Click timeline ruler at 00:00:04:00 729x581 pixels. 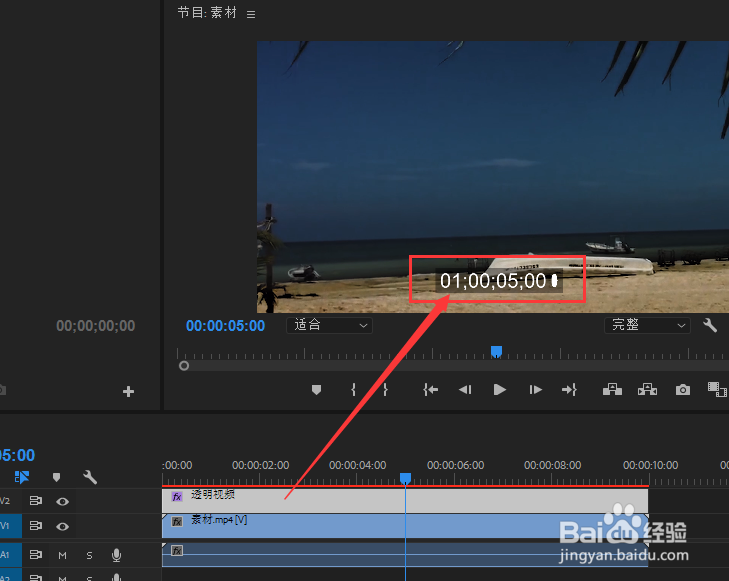point(358,465)
